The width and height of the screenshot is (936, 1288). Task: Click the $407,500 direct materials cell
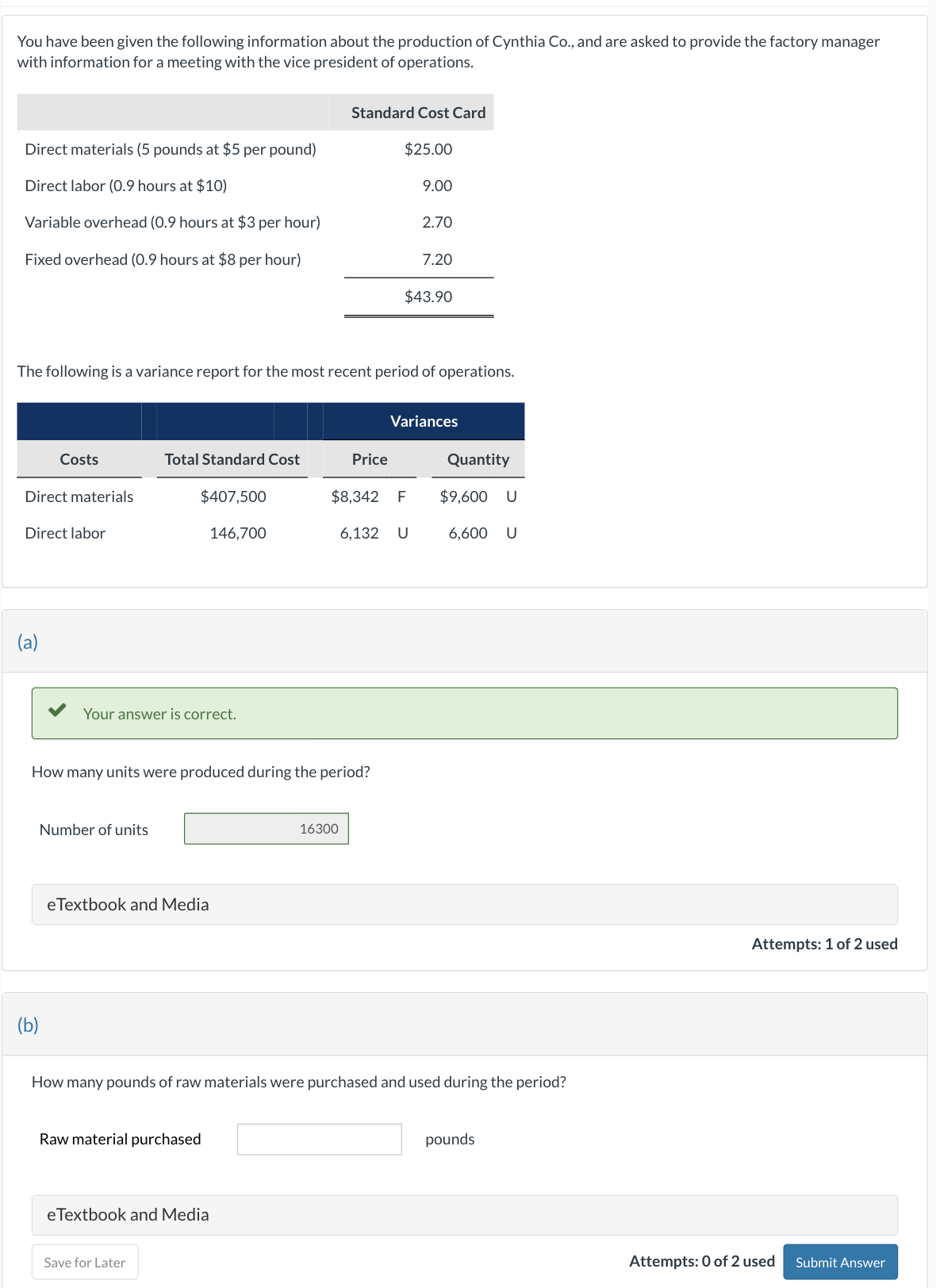click(x=233, y=496)
